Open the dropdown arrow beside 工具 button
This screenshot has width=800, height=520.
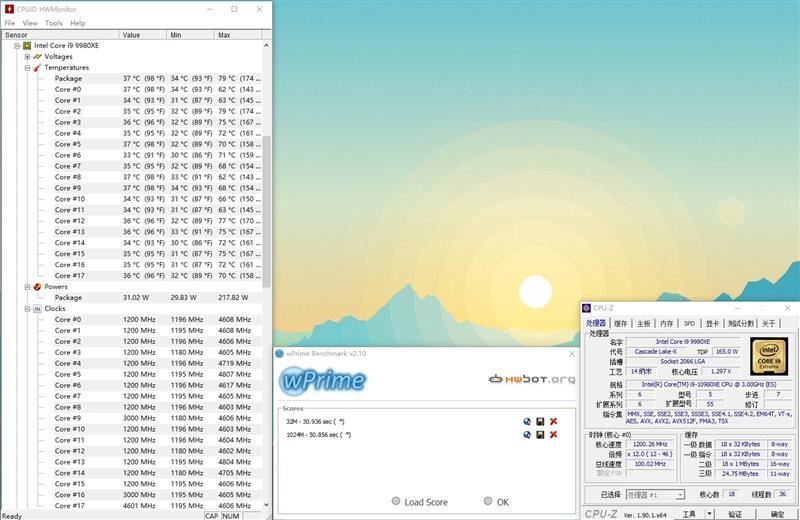point(709,514)
